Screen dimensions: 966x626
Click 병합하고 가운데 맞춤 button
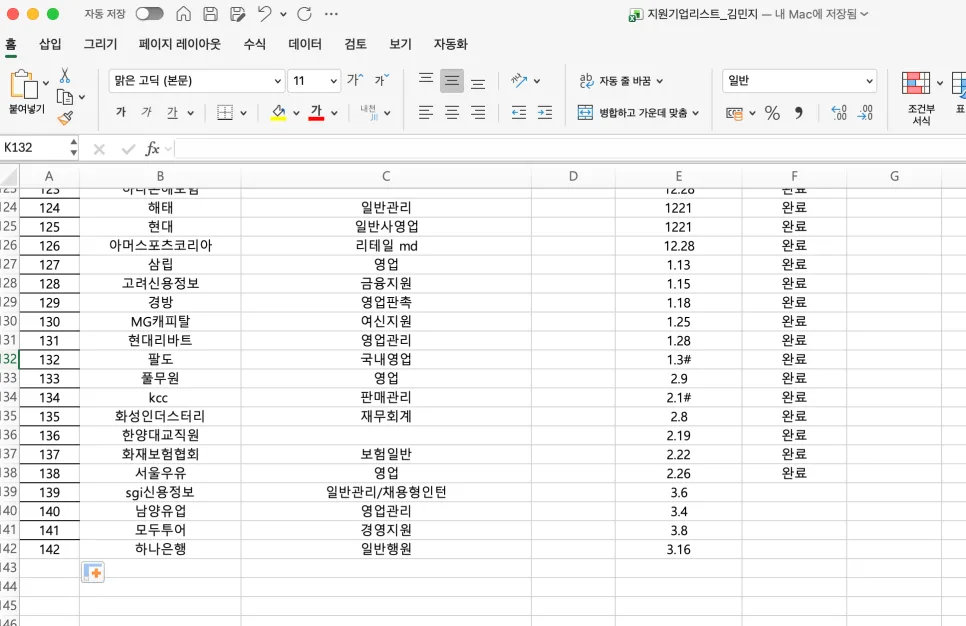(638, 113)
